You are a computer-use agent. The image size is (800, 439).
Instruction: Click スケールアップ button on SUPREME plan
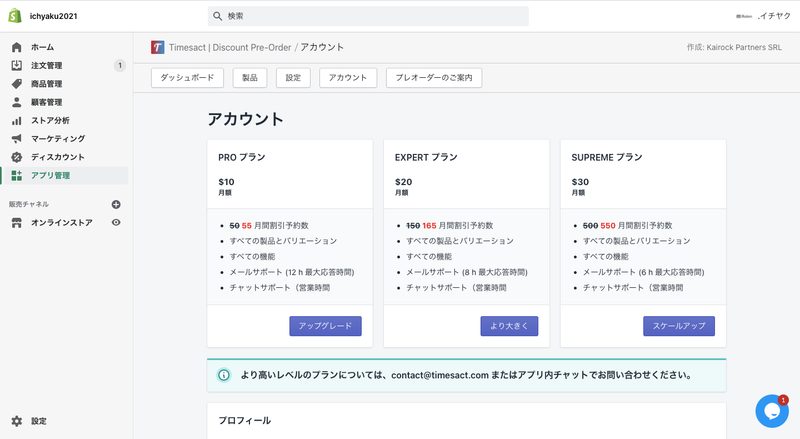[x=679, y=326]
